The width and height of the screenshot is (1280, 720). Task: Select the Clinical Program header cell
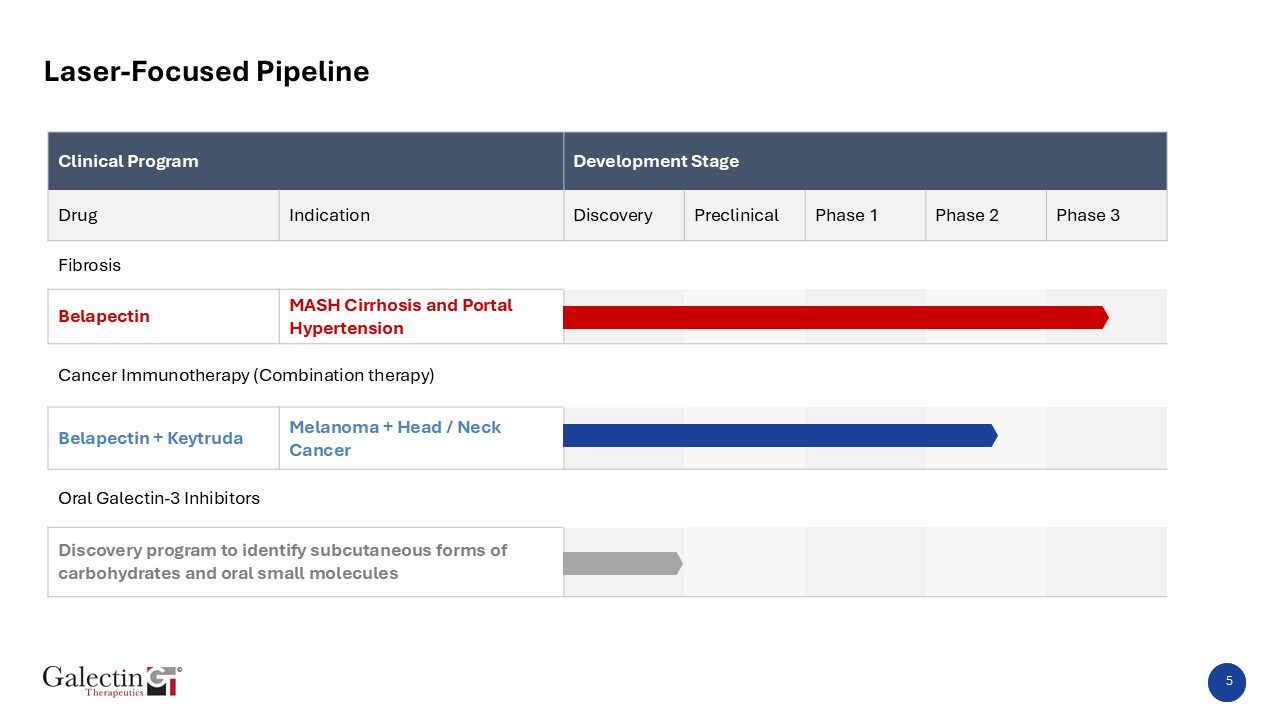[x=305, y=161]
